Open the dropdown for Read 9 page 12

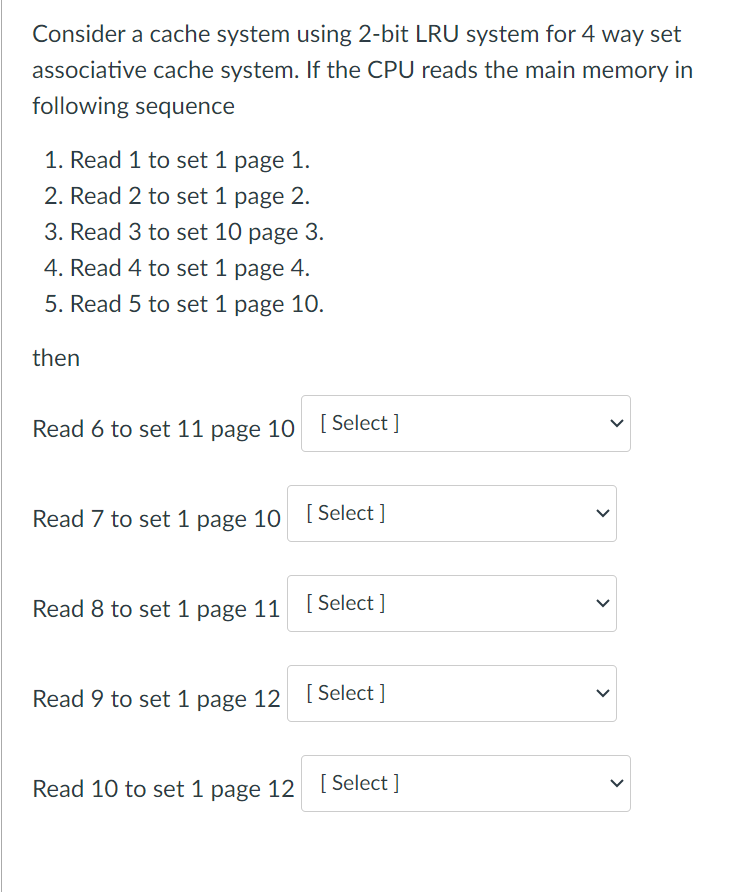[x=452, y=693]
